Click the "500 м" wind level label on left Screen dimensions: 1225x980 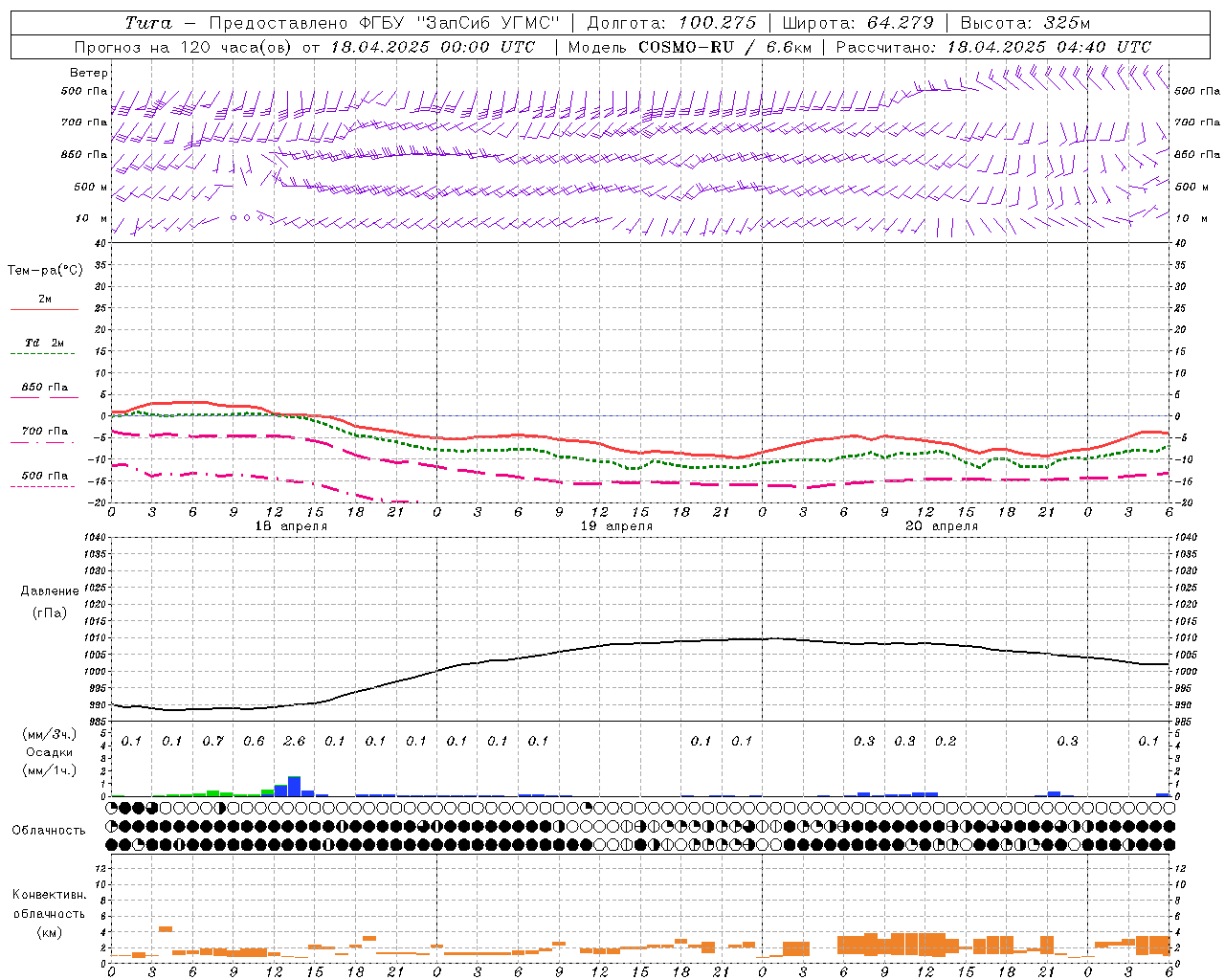[91, 187]
